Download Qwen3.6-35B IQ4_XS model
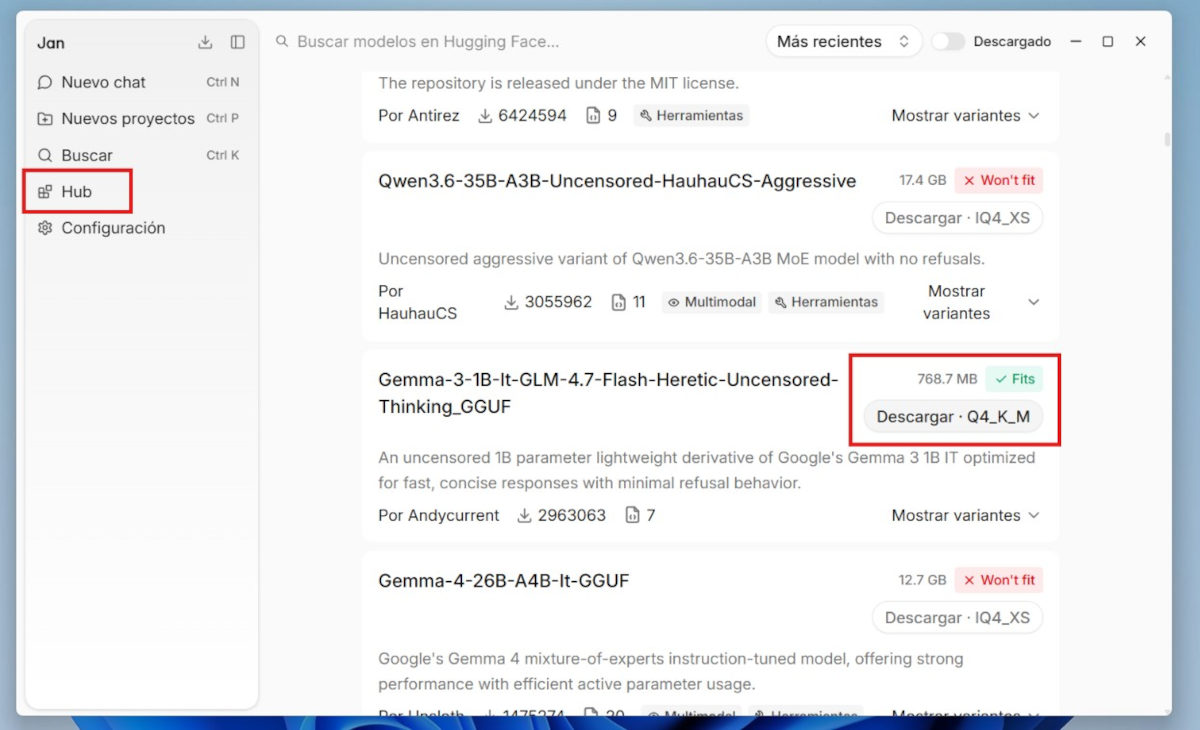1200x730 pixels. [957, 217]
